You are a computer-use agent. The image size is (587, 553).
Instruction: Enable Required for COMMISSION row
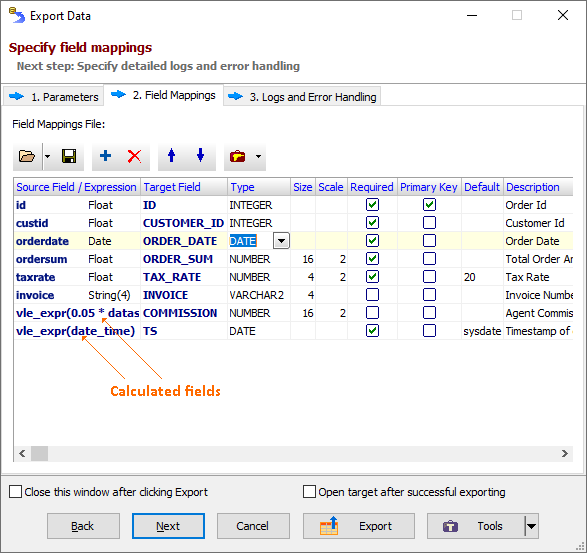[x=372, y=313]
